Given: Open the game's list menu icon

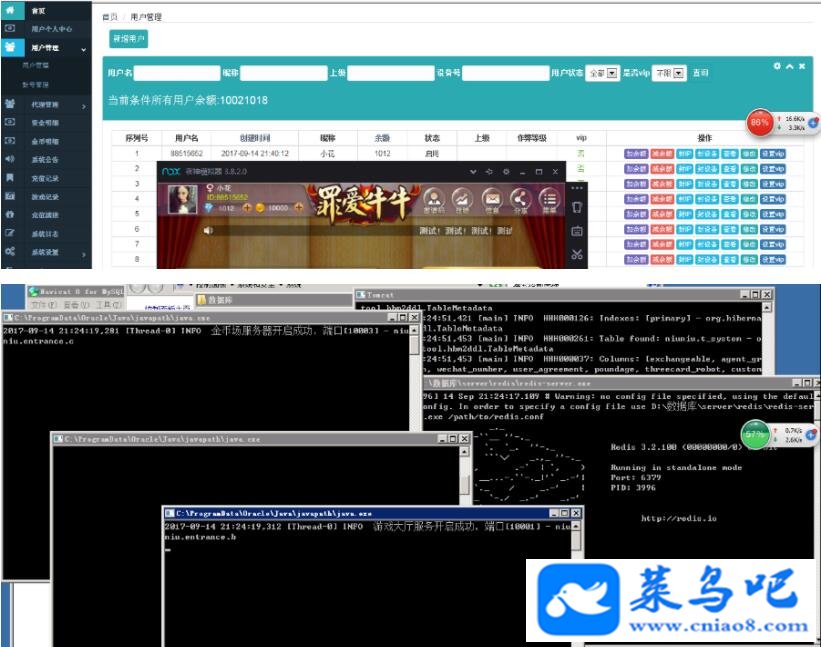Looking at the screenshot, I should click(549, 198).
